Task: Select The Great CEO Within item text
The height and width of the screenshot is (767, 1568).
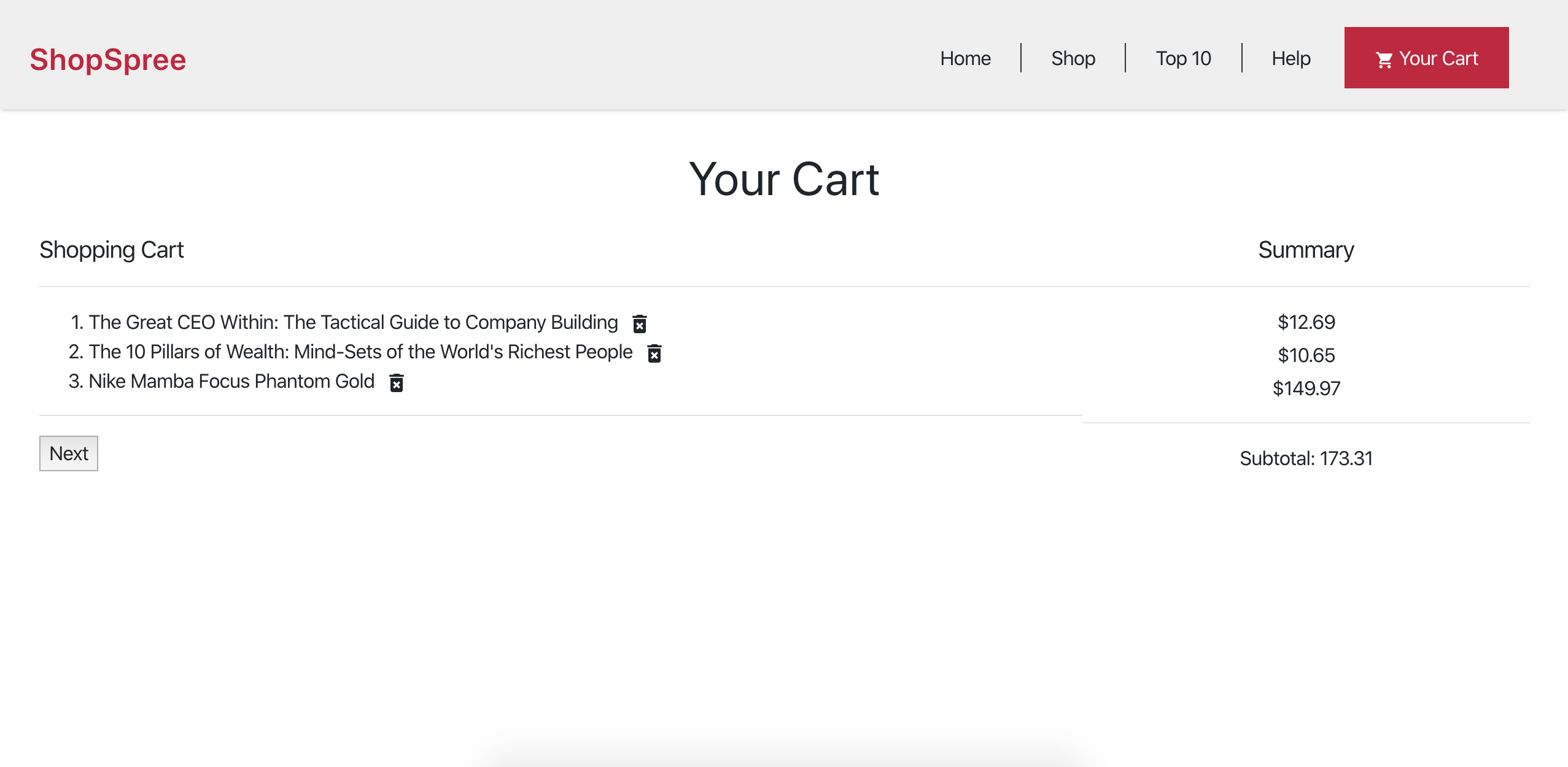Action: pyautogui.click(x=353, y=322)
